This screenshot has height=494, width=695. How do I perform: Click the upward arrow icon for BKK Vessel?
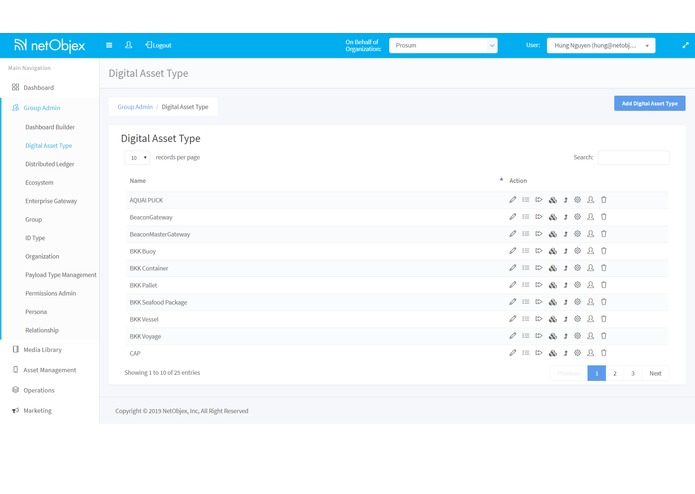pos(566,319)
